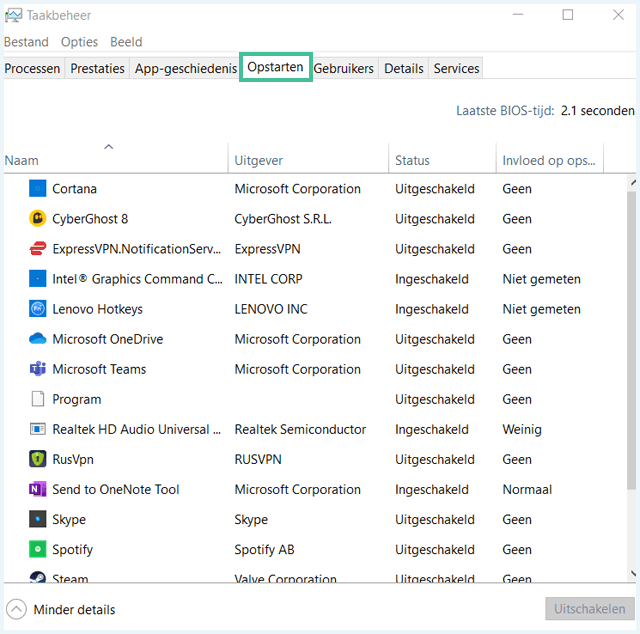Select the Spotify name in list
Image resolution: width=640 pixels, height=634 pixels.
(72, 549)
